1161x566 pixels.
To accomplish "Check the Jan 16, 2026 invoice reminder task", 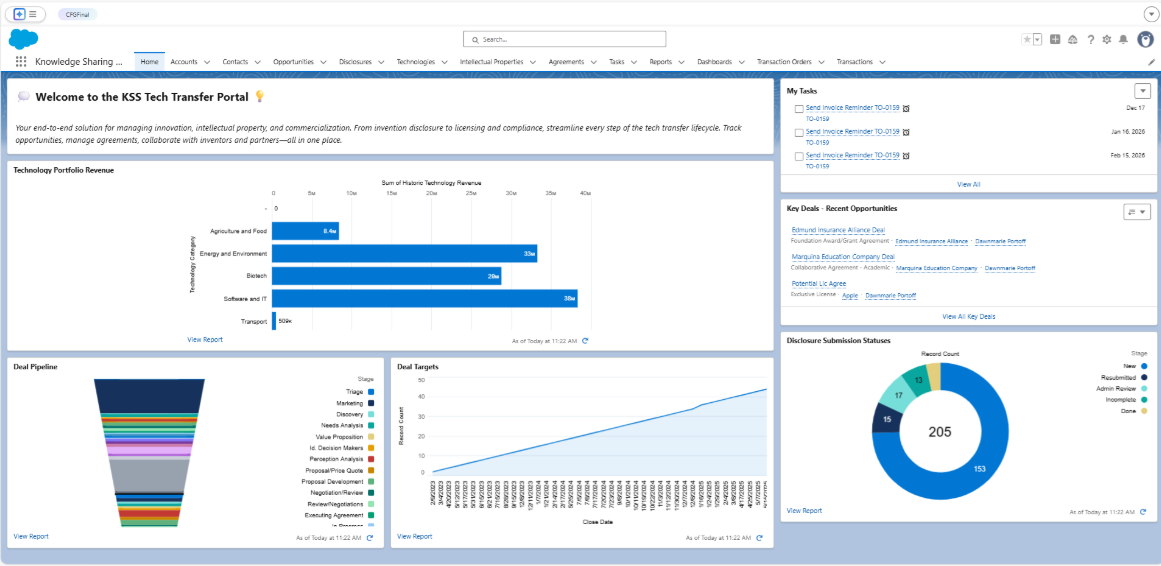I will pyautogui.click(x=798, y=133).
